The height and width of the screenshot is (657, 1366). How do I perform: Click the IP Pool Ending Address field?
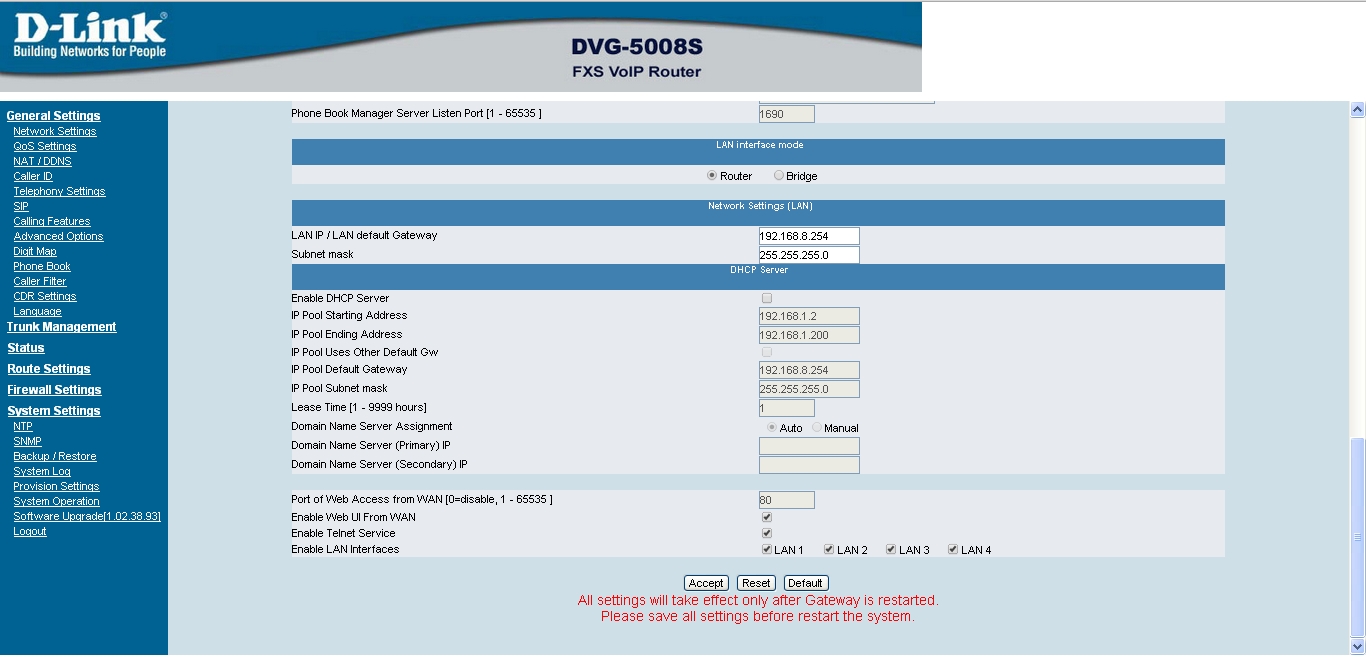pos(809,335)
